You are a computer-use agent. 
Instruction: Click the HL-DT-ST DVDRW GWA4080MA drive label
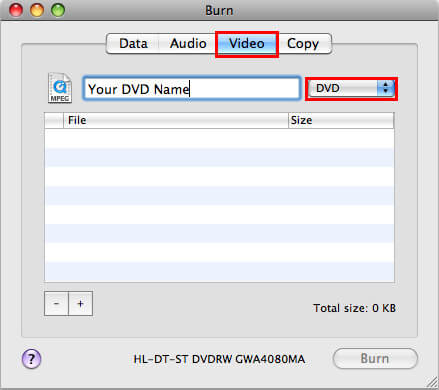tap(219, 359)
